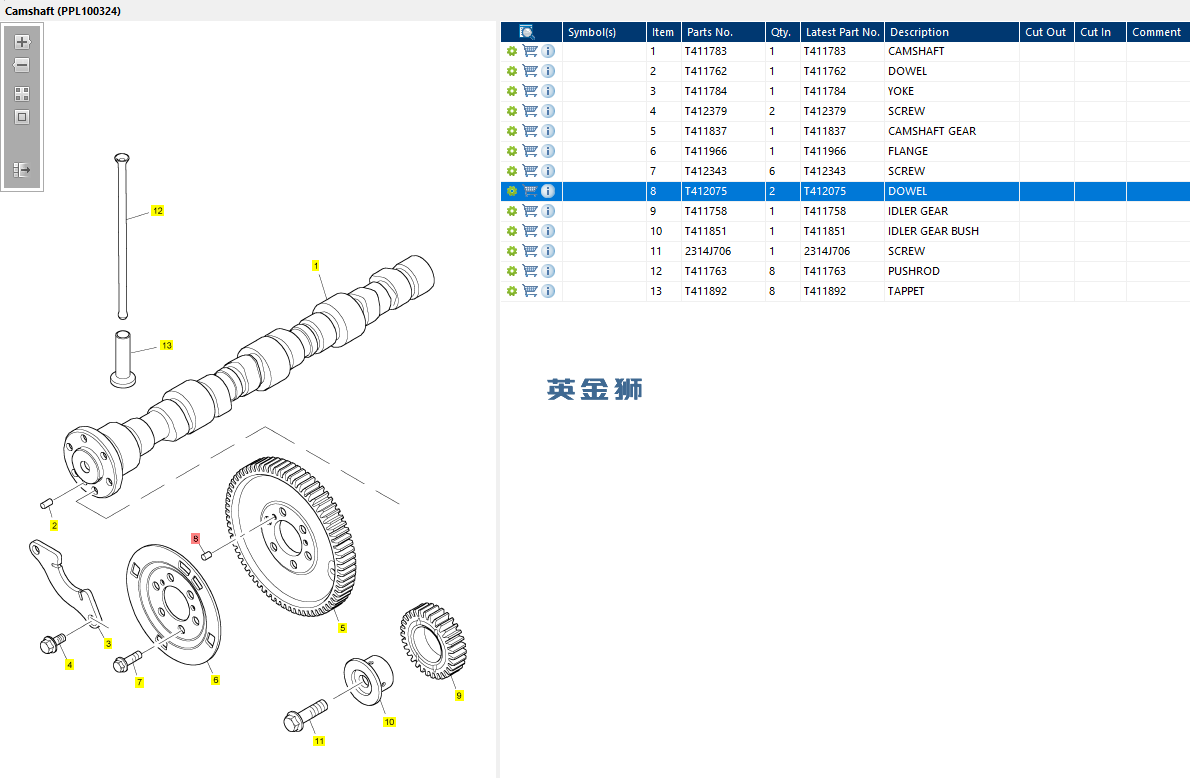Add CAMSHAFT T411783 to cart

[530, 51]
